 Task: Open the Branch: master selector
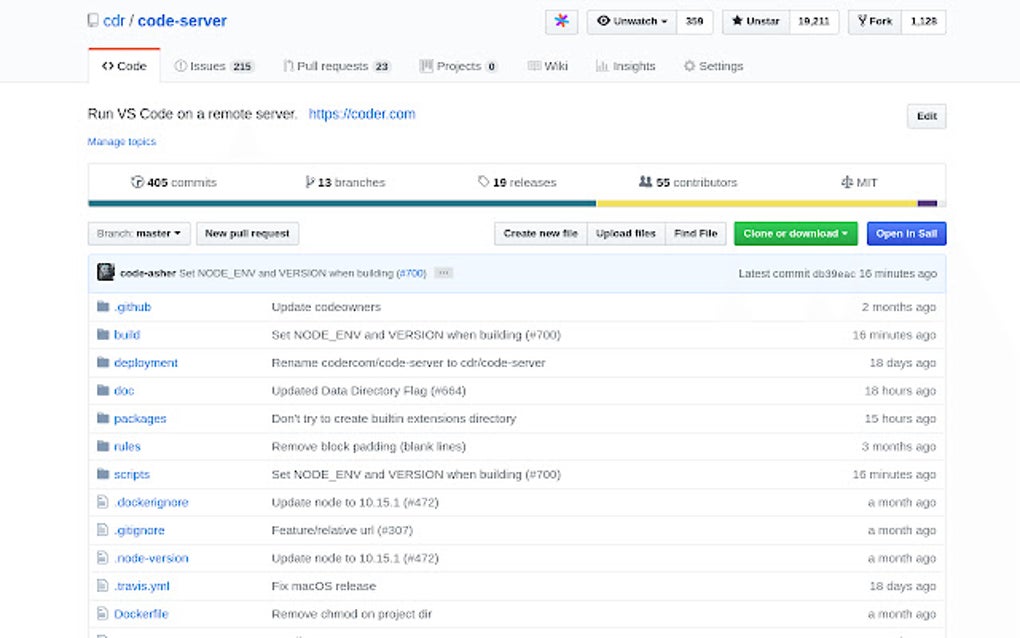click(139, 233)
